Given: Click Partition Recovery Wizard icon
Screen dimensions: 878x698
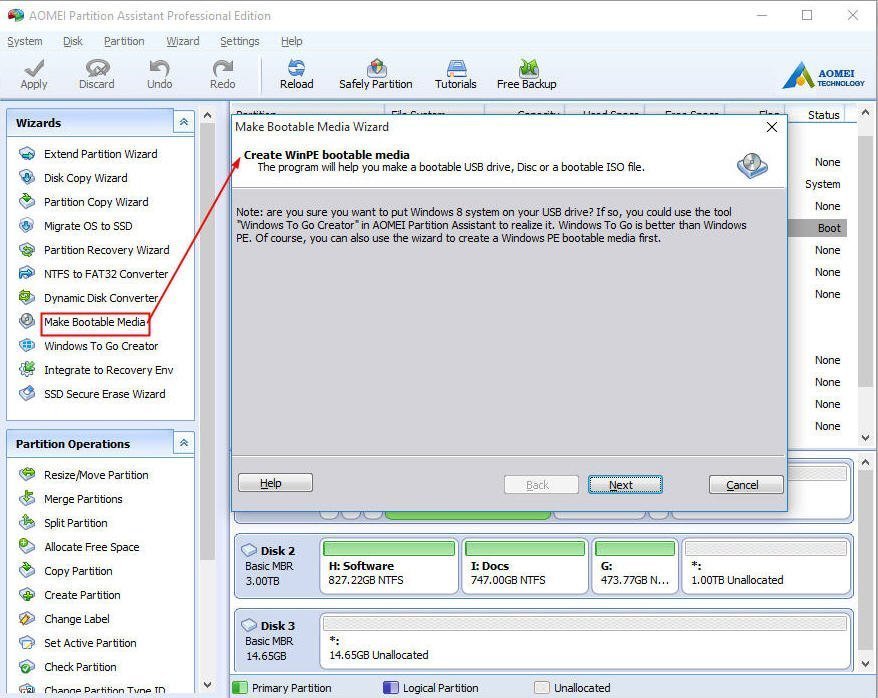Looking at the screenshot, I should click(x=27, y=250).
